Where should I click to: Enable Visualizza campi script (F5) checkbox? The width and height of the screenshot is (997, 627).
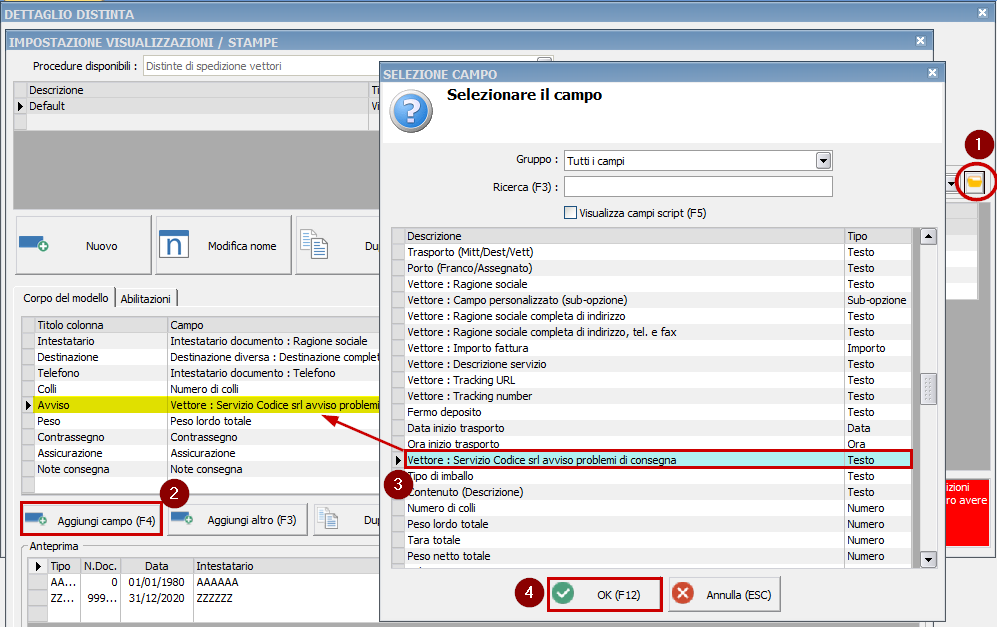[570, 212]
